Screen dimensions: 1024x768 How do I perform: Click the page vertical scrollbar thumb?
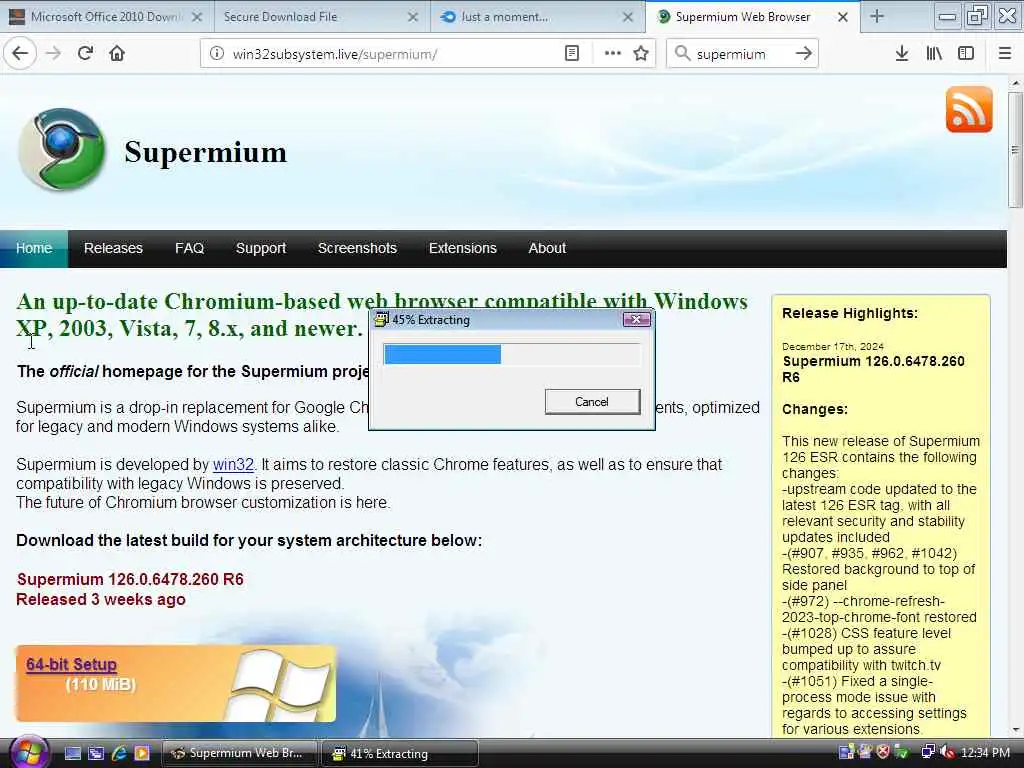1015,150
